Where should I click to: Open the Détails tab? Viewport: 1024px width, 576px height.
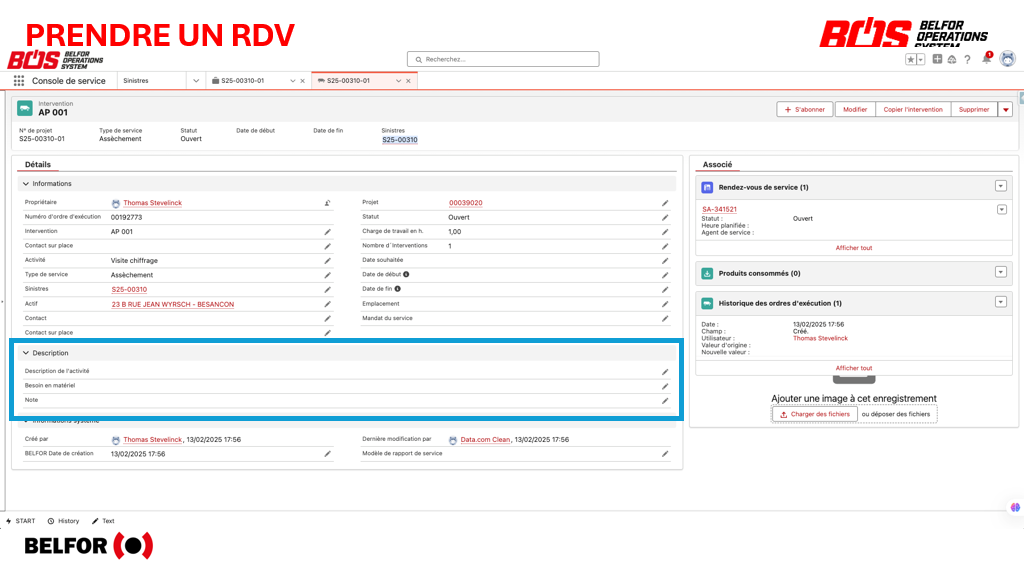point(38,165)
